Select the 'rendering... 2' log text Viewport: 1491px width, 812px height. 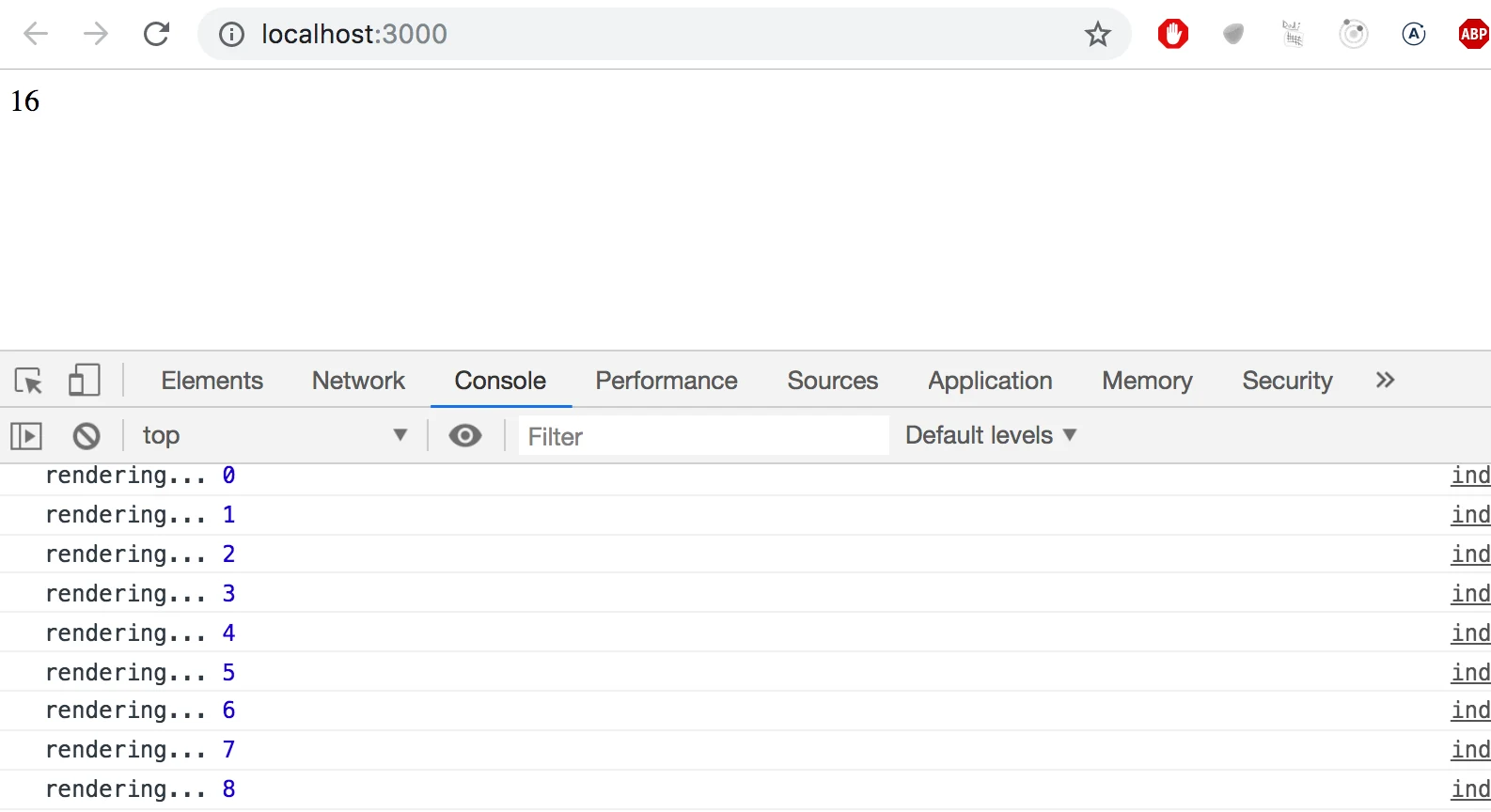coord(140,554)
